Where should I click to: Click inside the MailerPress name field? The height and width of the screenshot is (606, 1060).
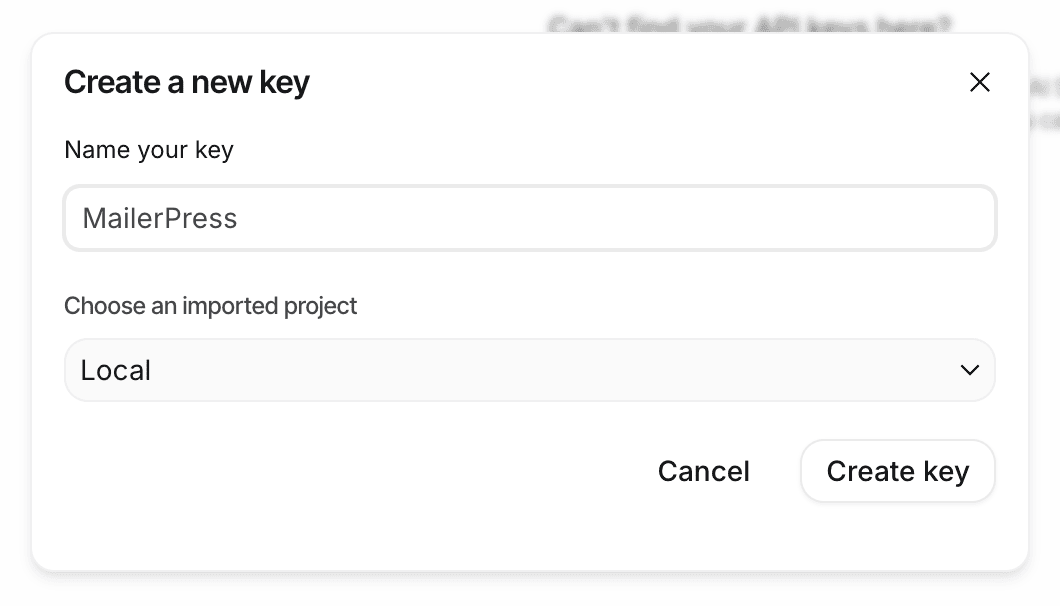(530, 218)
